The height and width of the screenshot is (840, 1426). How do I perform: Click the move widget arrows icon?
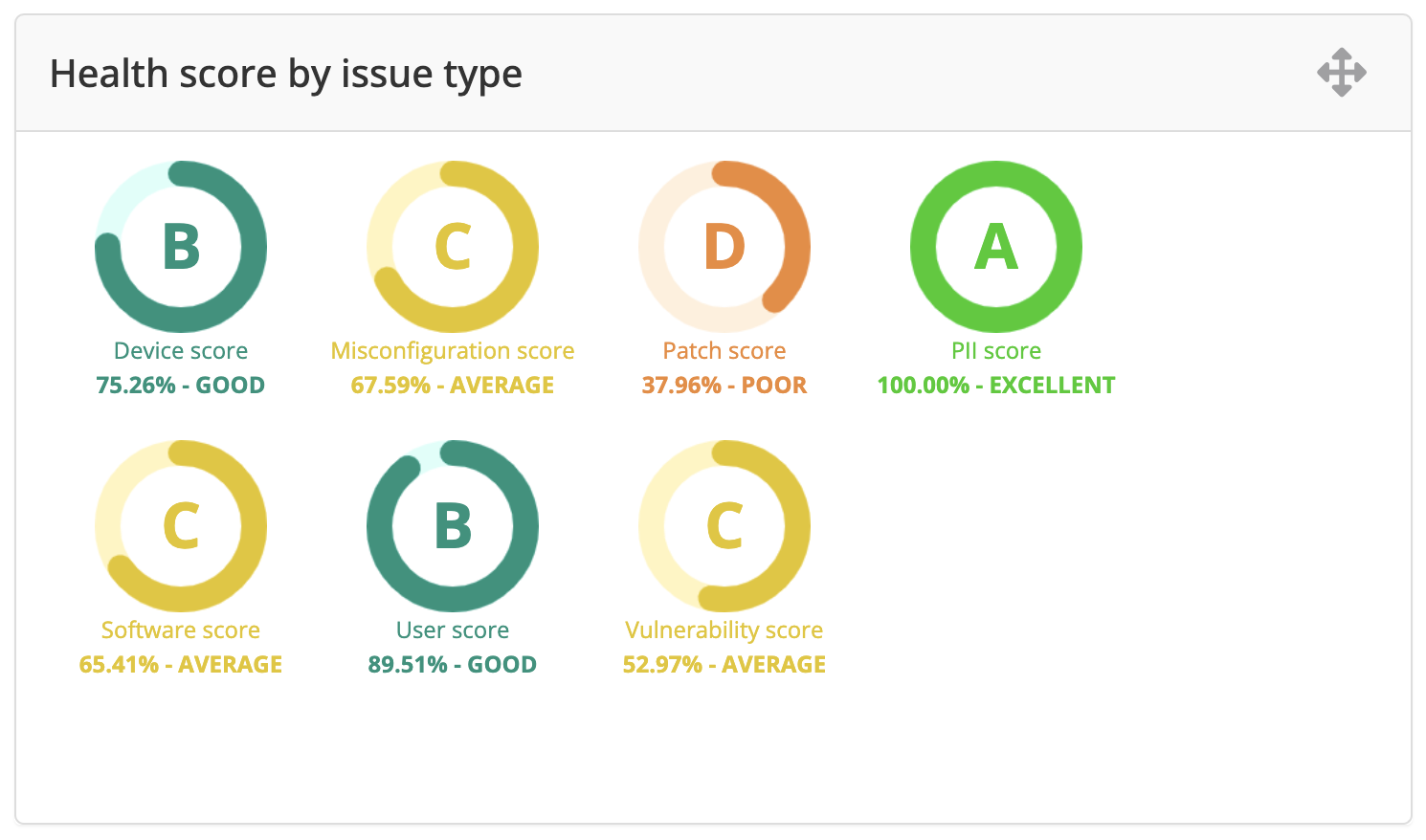(1341, 73)
